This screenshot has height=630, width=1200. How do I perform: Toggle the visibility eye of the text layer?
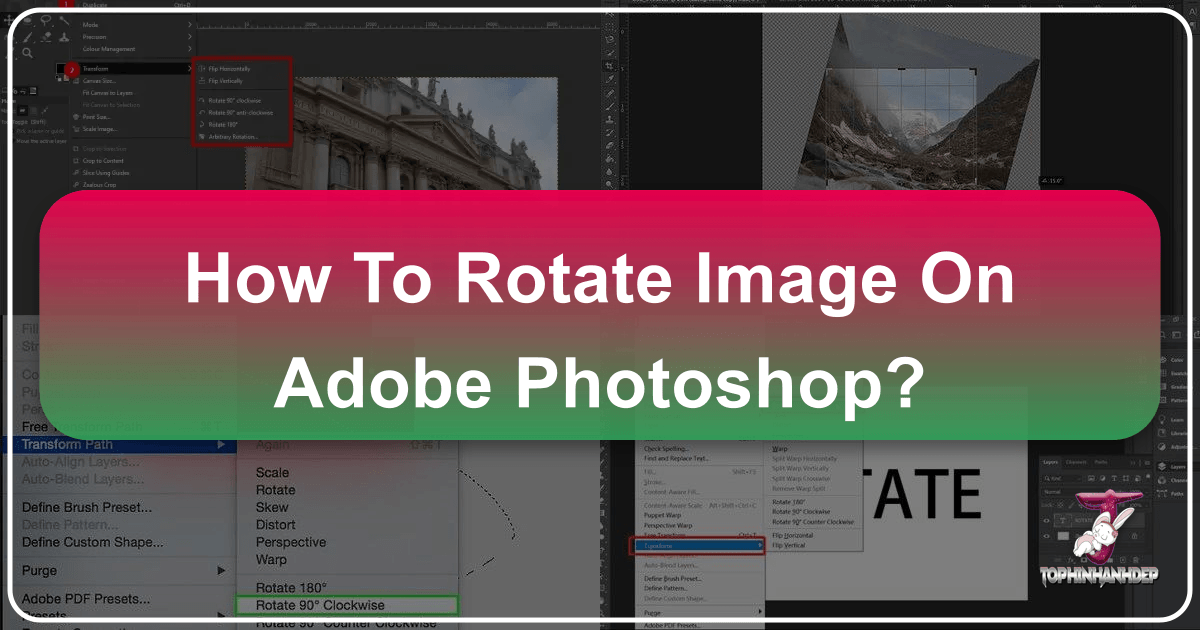coord(1046,521)
